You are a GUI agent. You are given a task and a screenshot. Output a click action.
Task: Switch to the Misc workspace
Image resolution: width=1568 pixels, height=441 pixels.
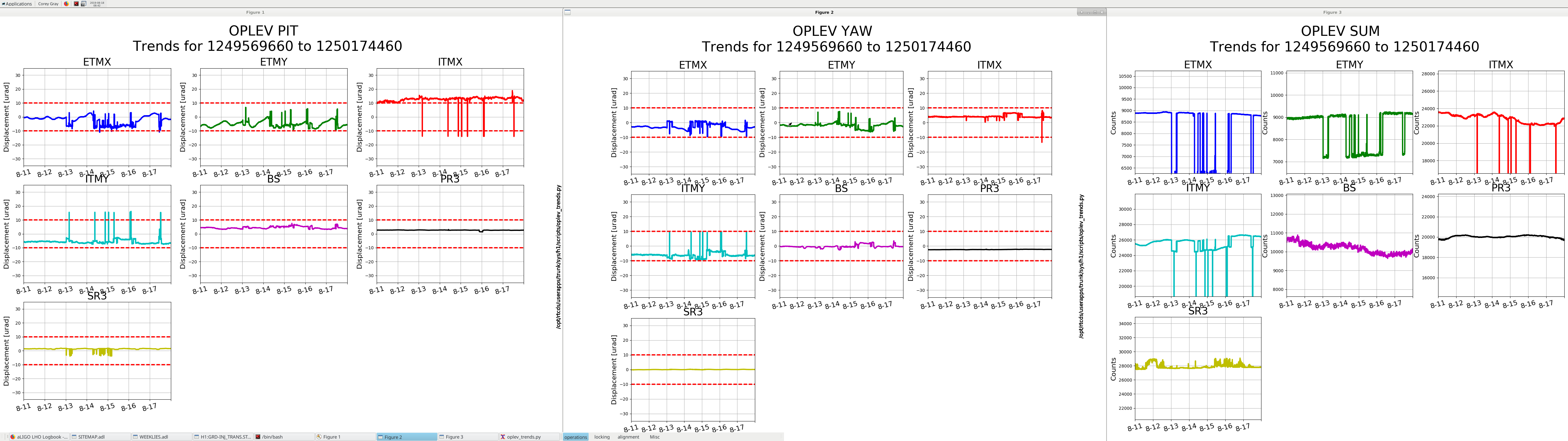click(x=654, y=437)
